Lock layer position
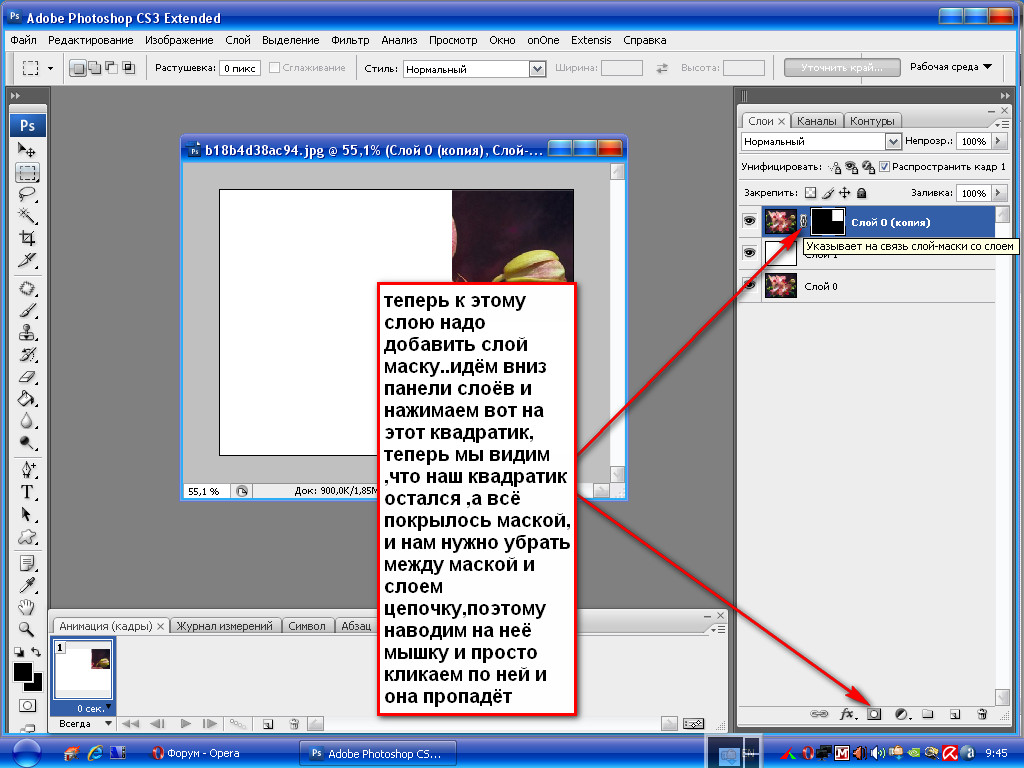This screenshot has width=1024, height=768. pyautogui.click(x=844, y=193)
